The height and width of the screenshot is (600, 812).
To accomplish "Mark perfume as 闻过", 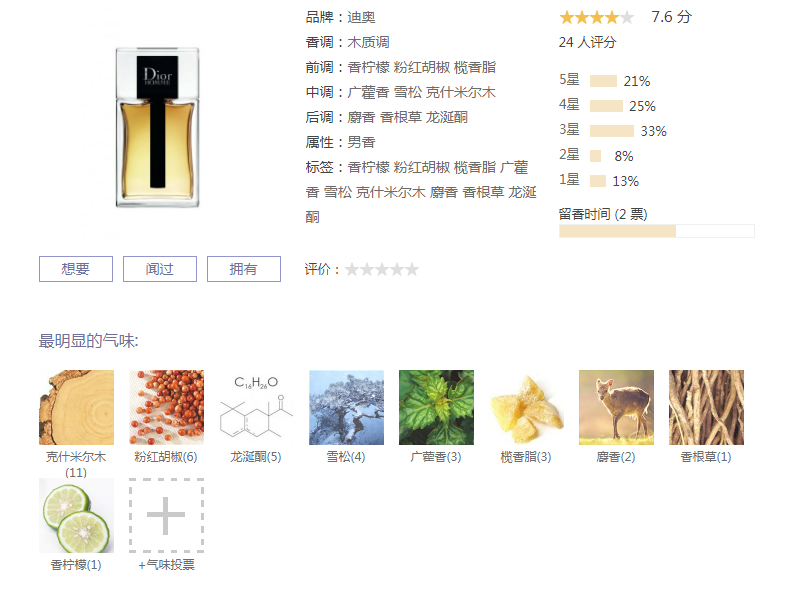I will click(x=160, y=269).
